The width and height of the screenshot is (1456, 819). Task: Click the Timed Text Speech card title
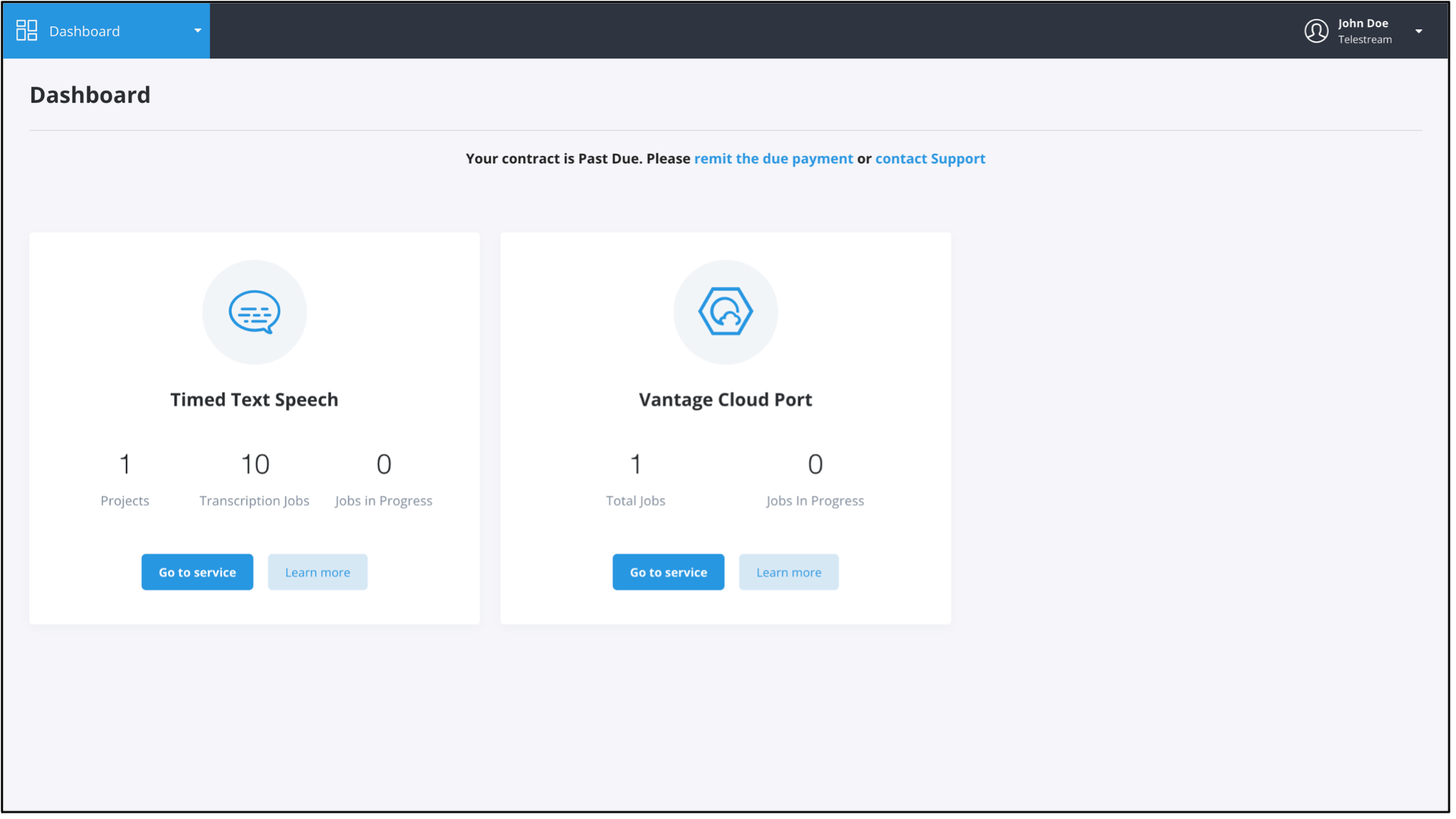point(254,399)
